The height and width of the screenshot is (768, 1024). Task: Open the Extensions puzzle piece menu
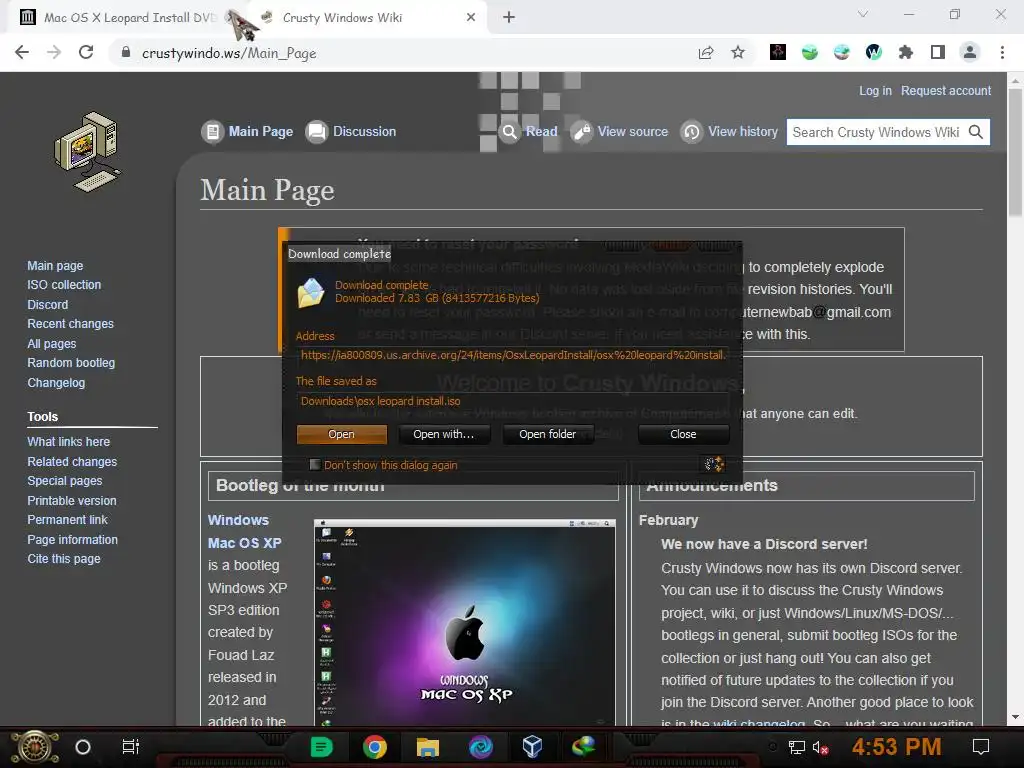click(906, 52)
